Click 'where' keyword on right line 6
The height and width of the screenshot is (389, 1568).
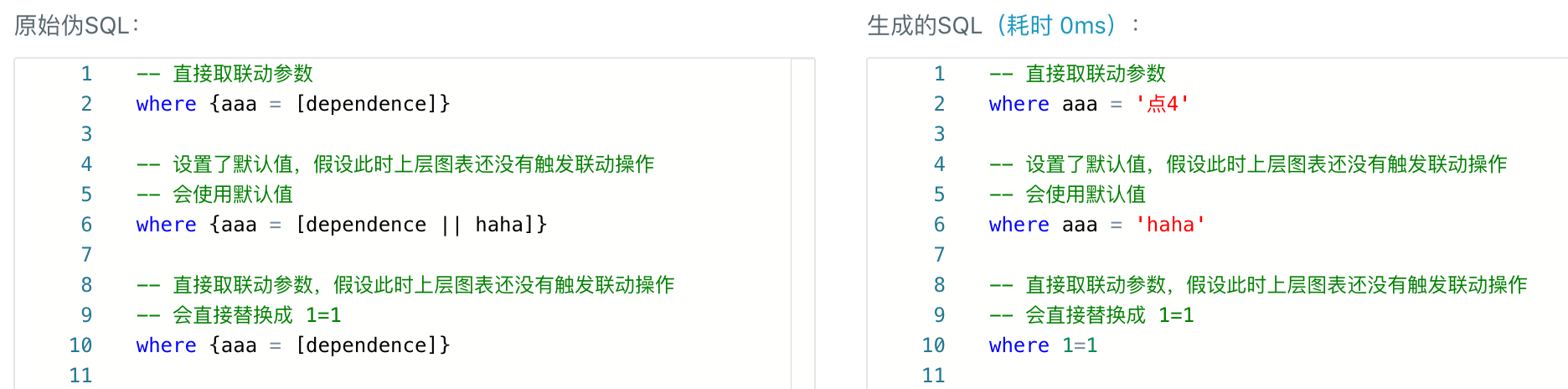click(1019, 225)
